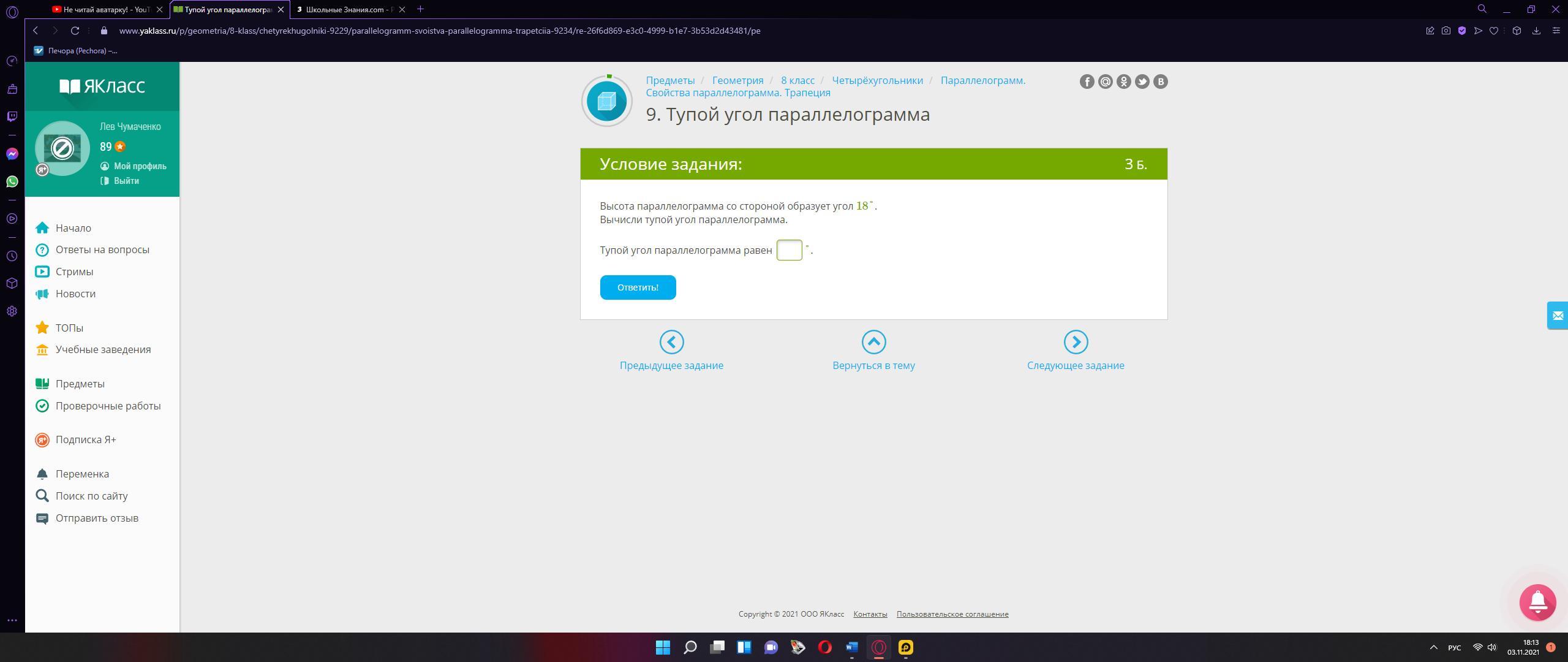Switch to the YouTube browser tab
Viewport: 1568px width, 662px height.
(105, 9)
